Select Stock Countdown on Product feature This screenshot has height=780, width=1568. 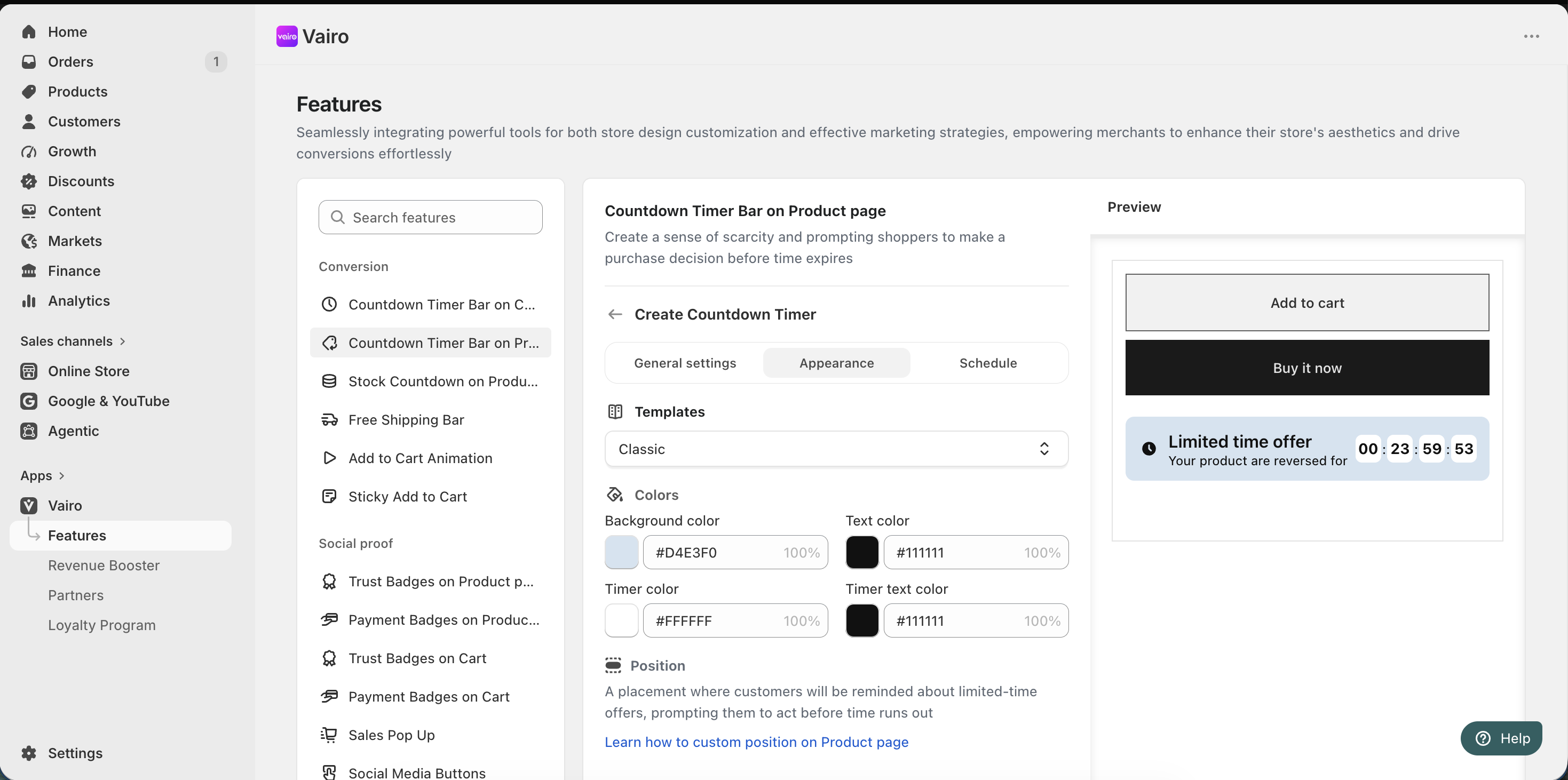[x=430, y=381]
